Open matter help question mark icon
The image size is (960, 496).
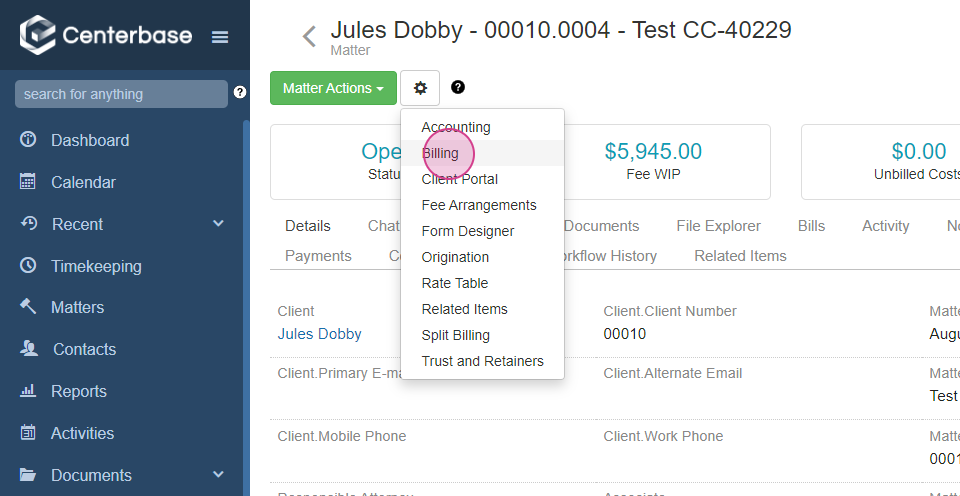click(458, 88)
